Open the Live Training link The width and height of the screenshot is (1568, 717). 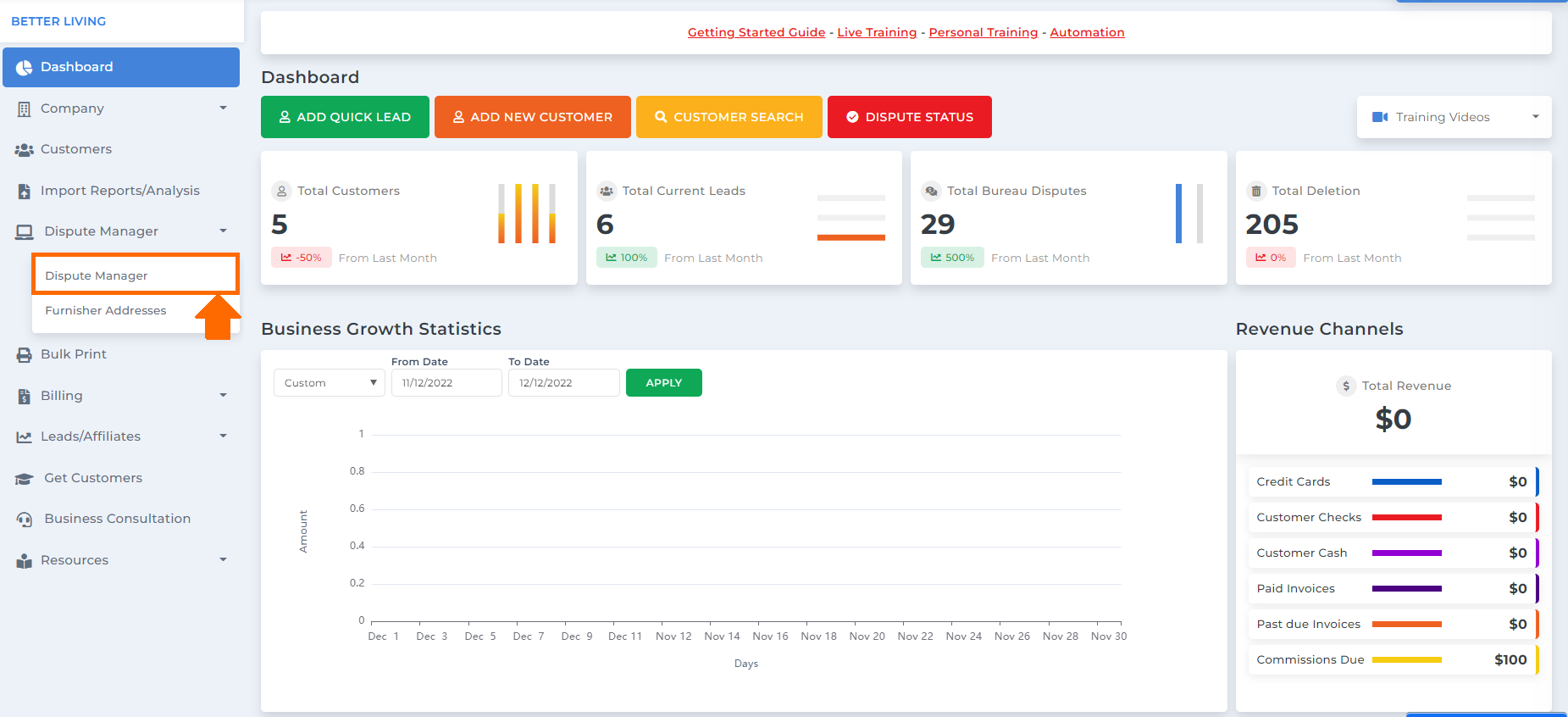(877, 32)
